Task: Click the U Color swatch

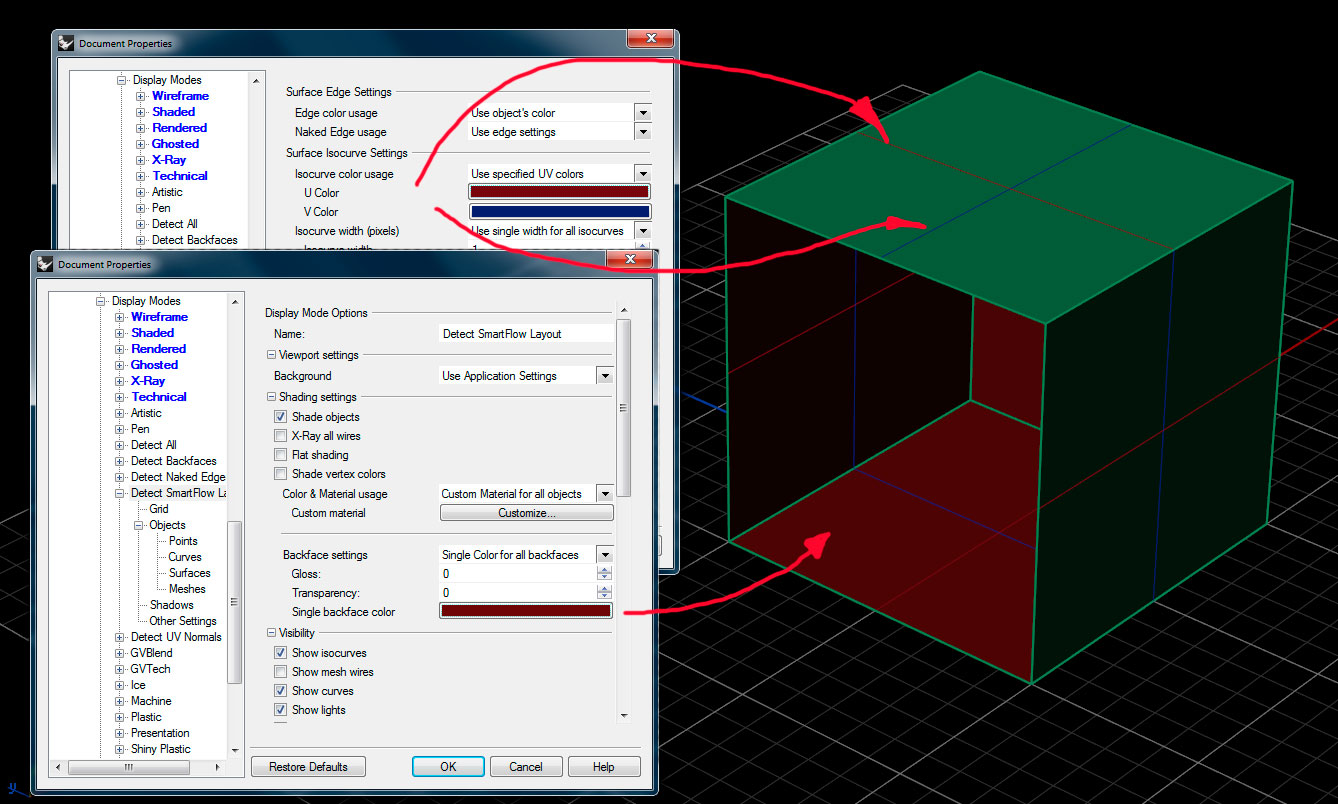Action: point(560,192)
